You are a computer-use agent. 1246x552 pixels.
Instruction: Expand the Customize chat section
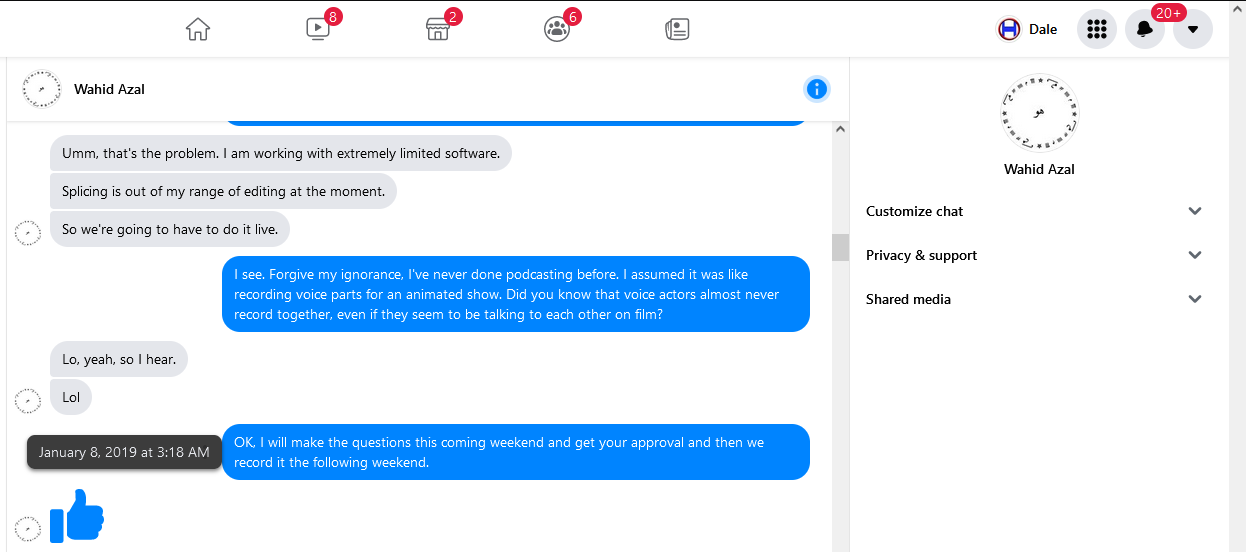point(1034,211)
